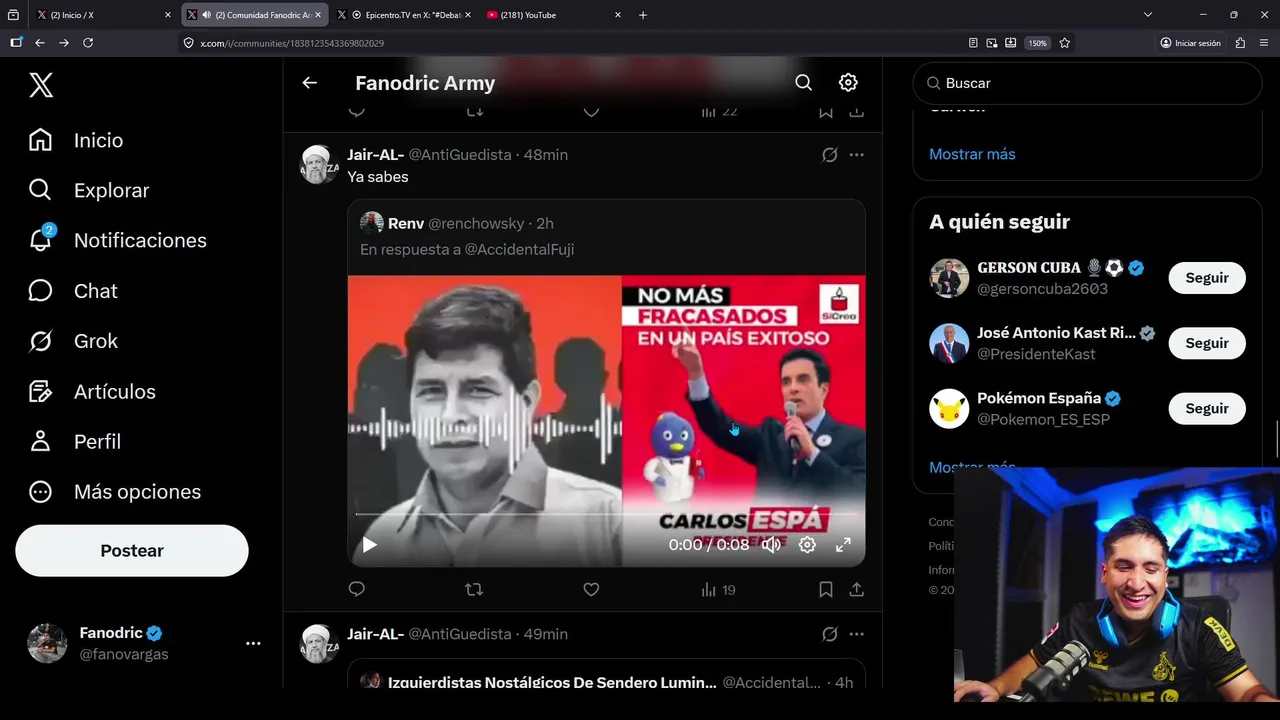Open Izquierdistas Nostálgicos quoted post author

pos(552,682)
